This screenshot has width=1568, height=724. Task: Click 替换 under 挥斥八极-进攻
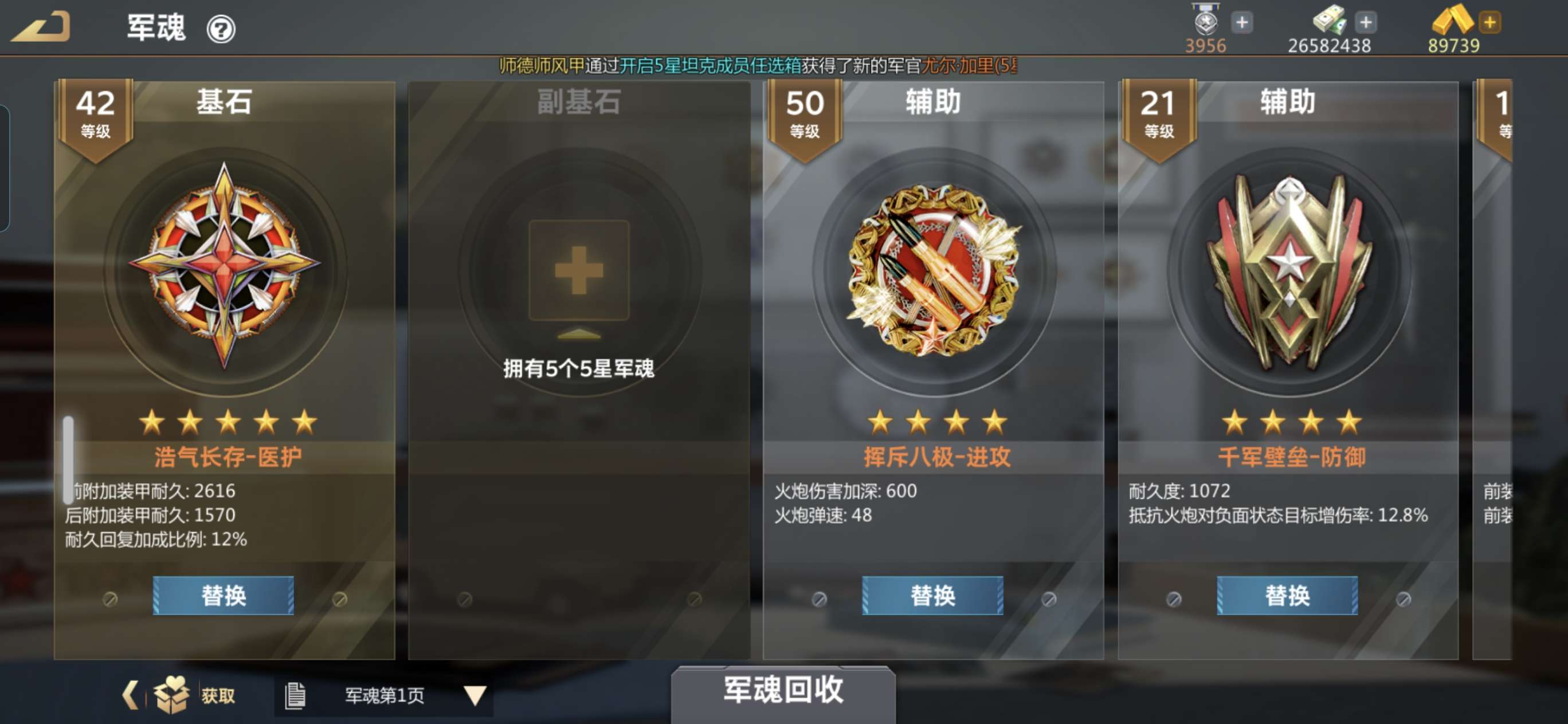click(x=932, y=595)
